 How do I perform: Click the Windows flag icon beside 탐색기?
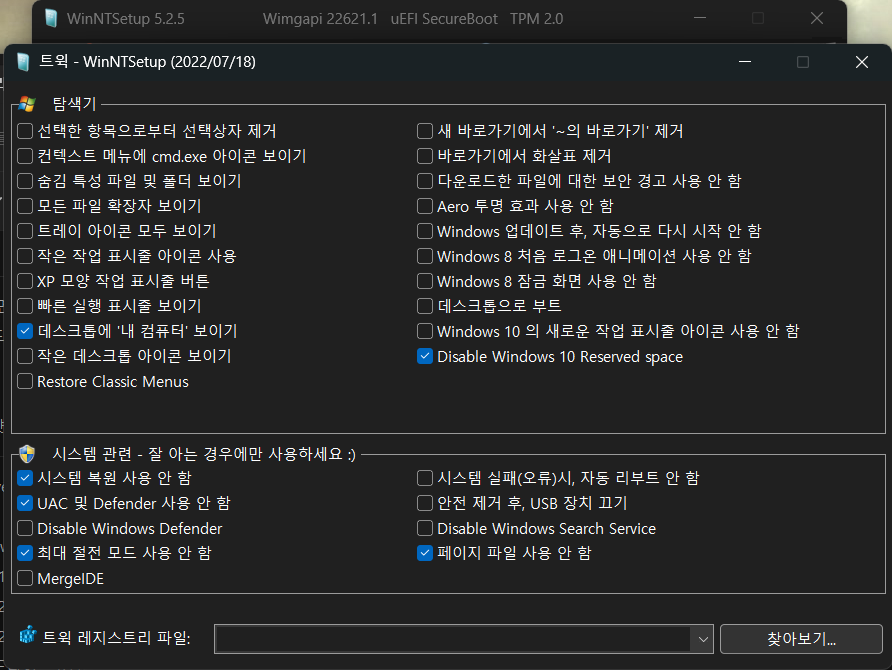pos(27,104)
